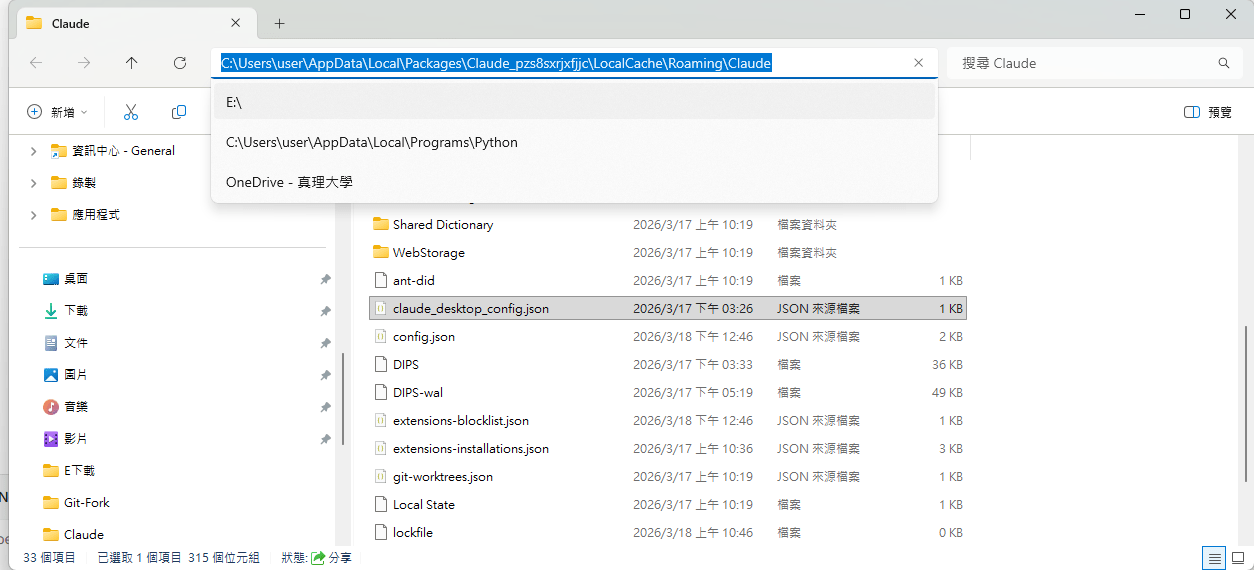Select the Programs\Python path suggestion
This screenshot has height=570, width=1254.
[x=575, y=142]
